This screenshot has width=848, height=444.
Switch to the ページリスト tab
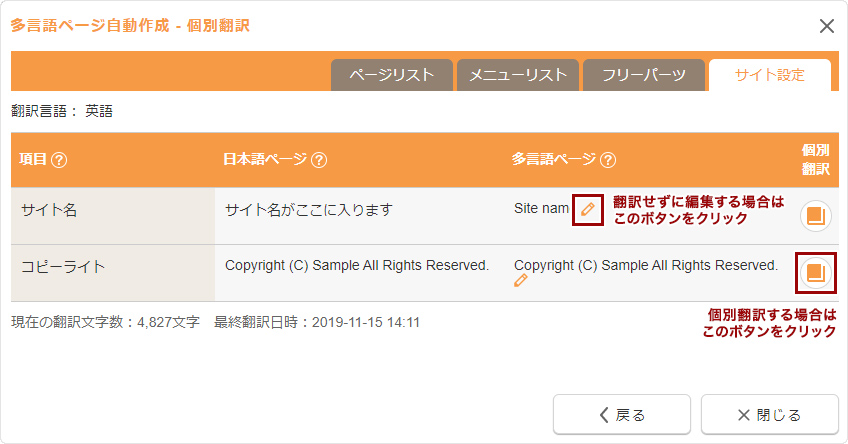click(x=392, y=75)
